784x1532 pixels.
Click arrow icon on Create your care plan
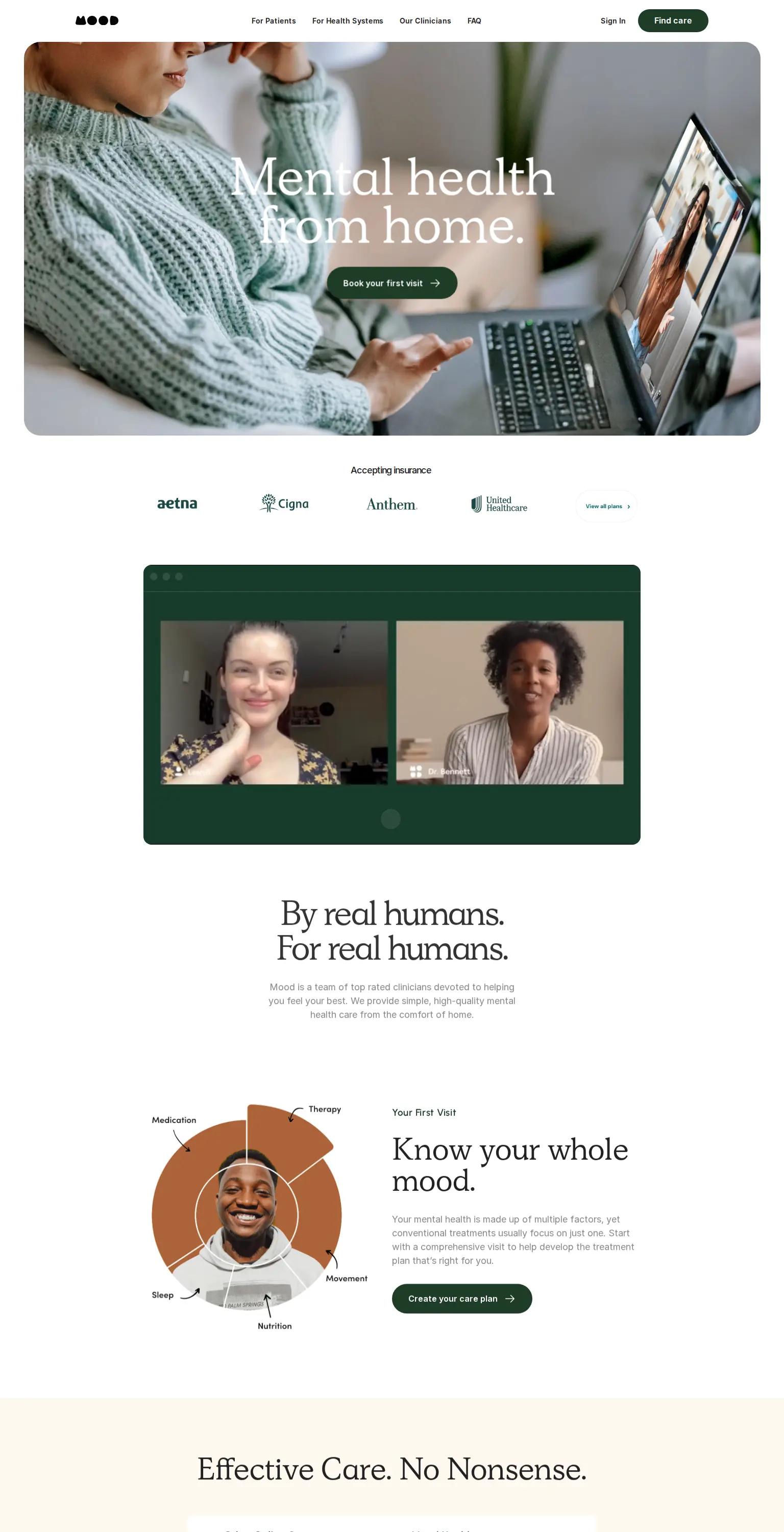(x=510, y=1298)
